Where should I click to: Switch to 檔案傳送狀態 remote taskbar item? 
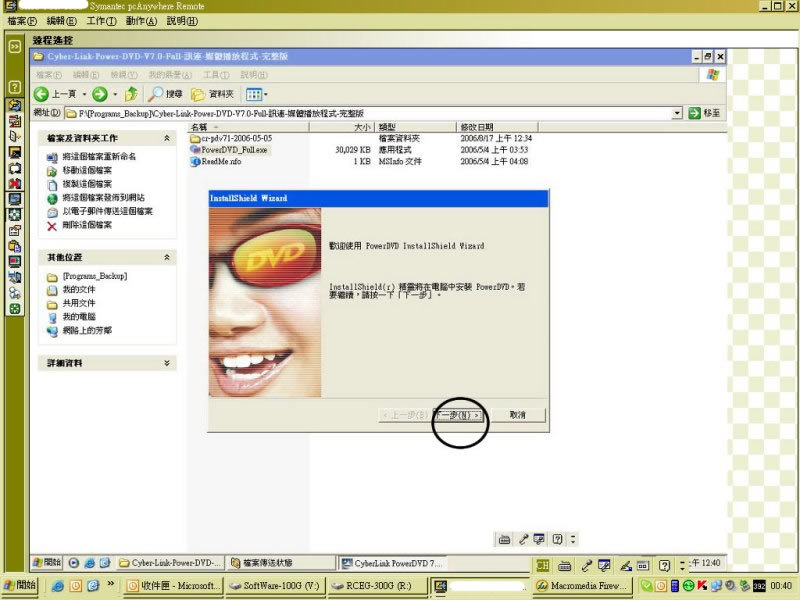[280, 563]
